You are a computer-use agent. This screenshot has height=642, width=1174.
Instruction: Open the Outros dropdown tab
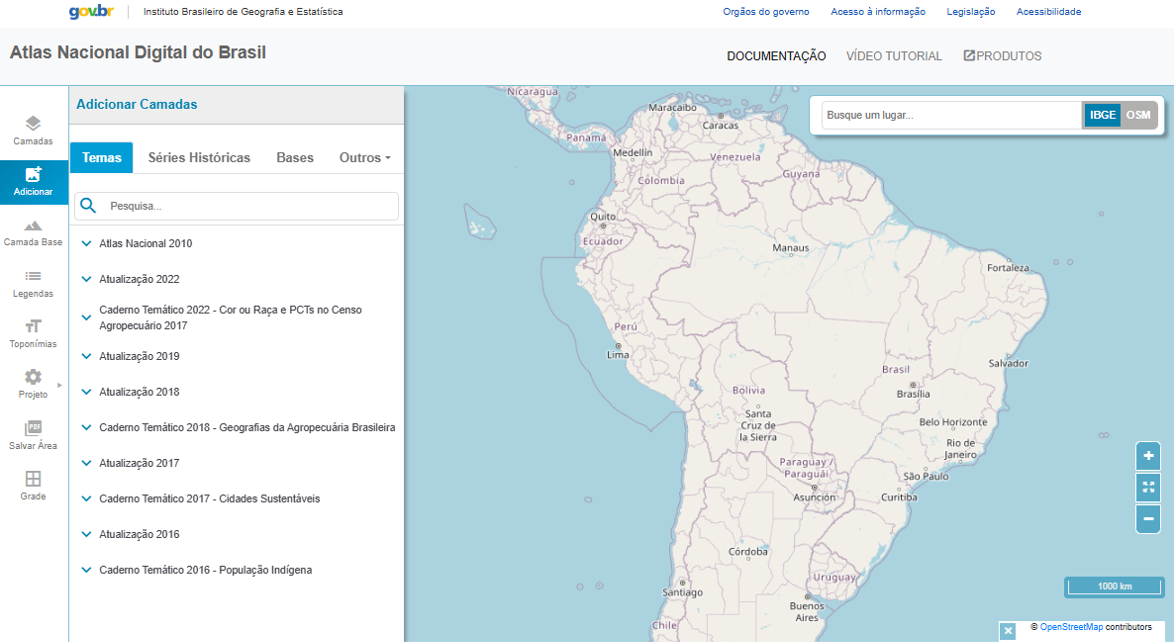(364, 158)
